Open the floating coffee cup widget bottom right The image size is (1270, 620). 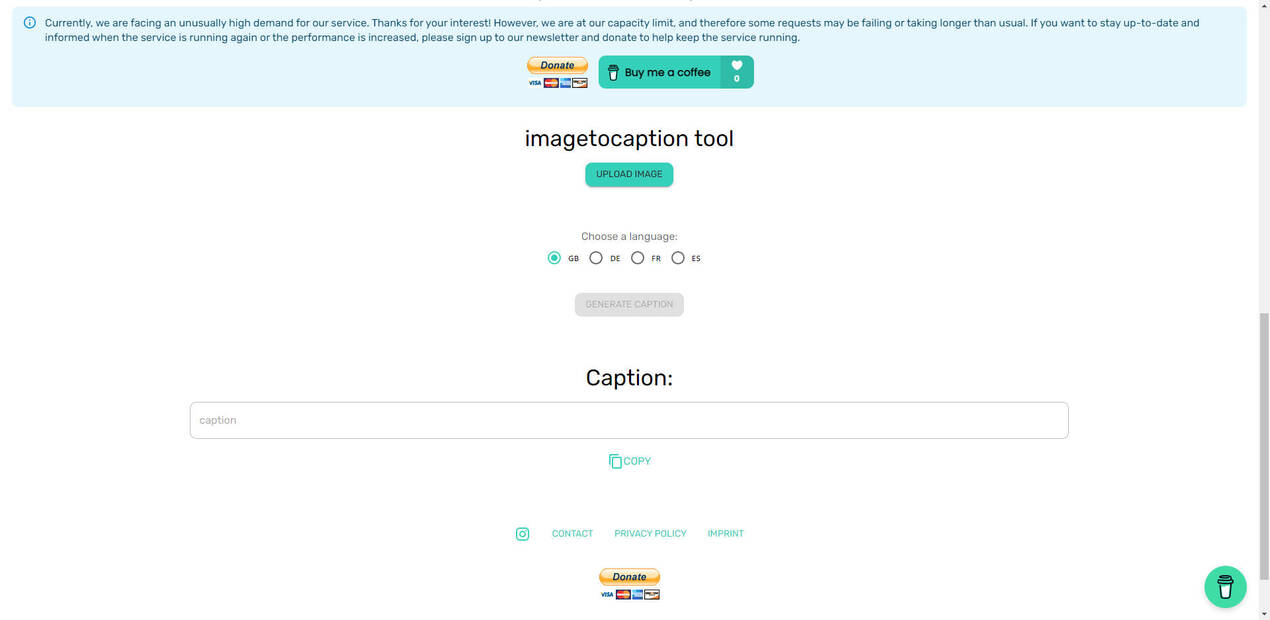[x=1225, y=587]
